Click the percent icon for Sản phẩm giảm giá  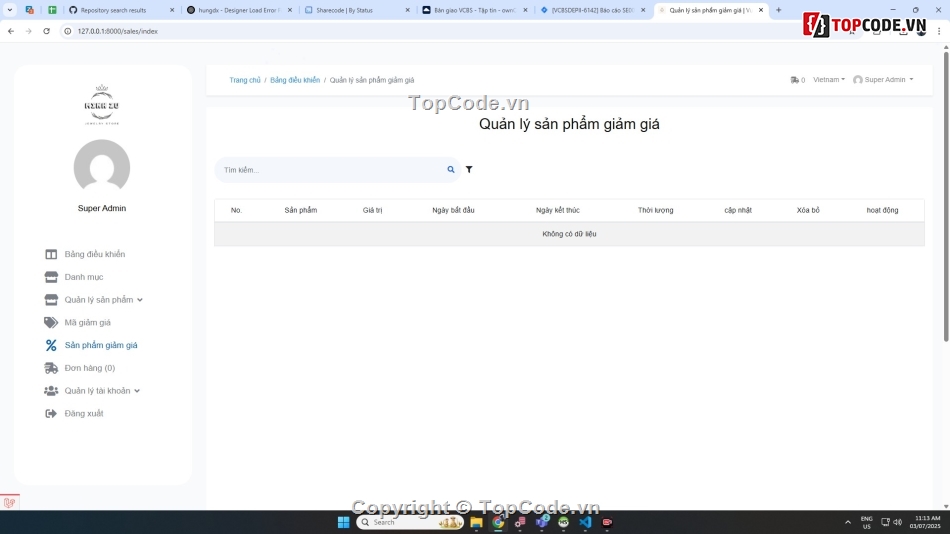point(51,345)
